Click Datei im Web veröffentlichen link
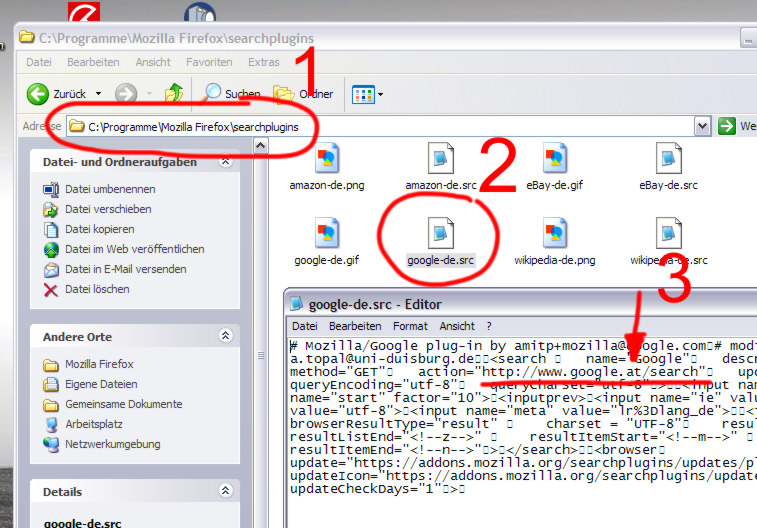Screen dimensions: 757x528 click(x=135, y=249)
